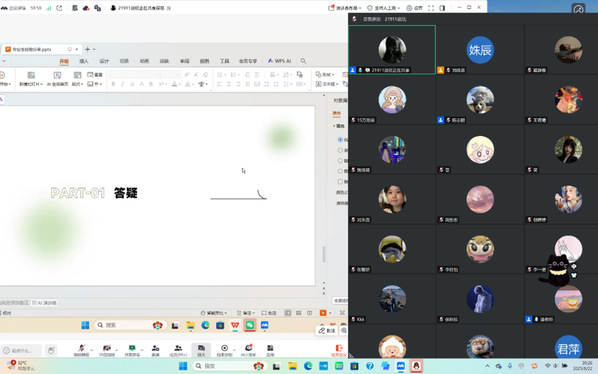
Task: Click the WeChat icon on shared taskbar
Action: pos(250,325)
